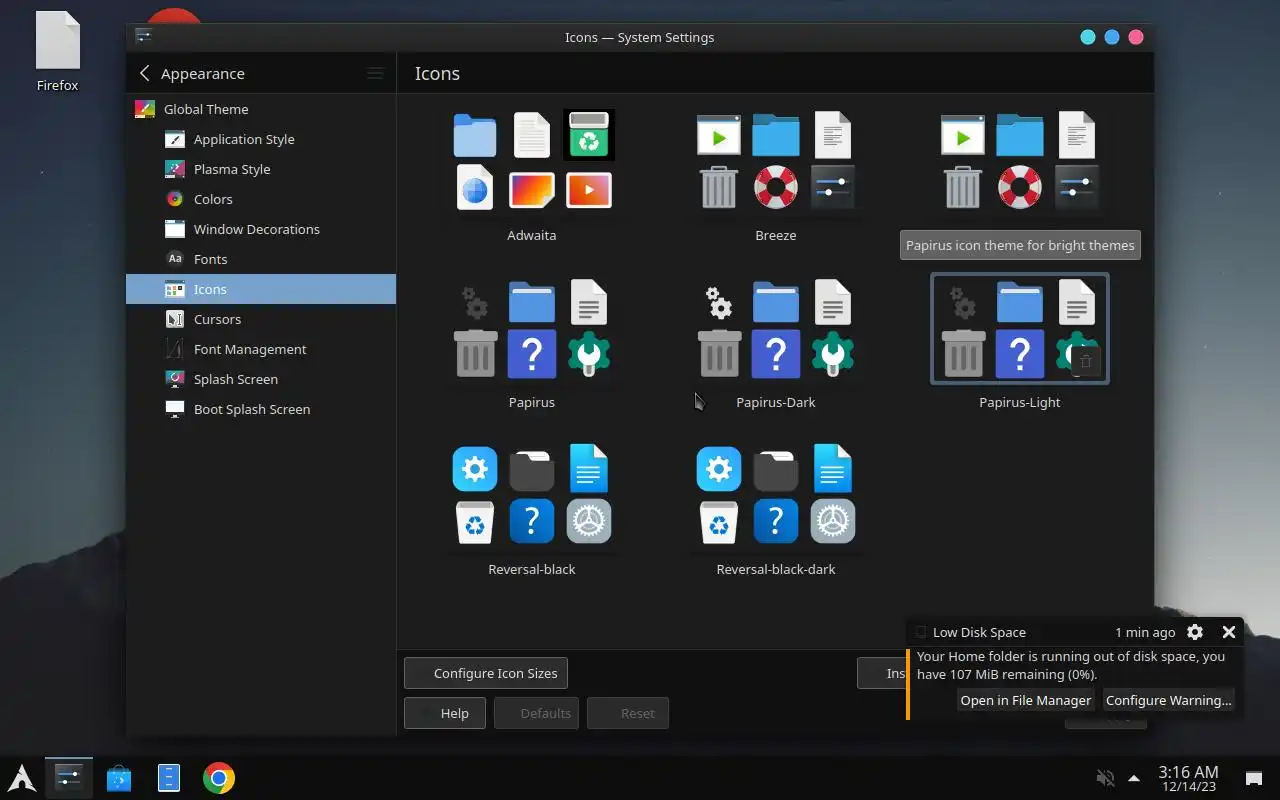Click the Colors wheel icon
Viewport: 1280px width, 800px height.
175,199
